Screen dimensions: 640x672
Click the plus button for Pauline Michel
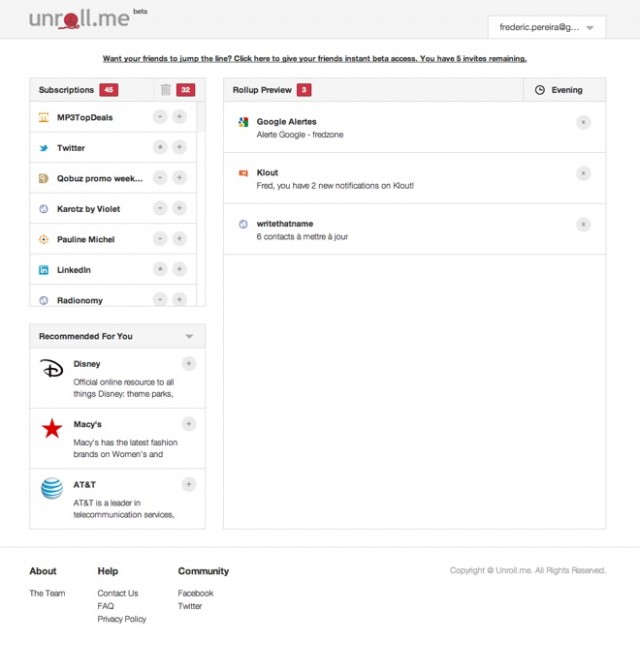click(180, 238)
